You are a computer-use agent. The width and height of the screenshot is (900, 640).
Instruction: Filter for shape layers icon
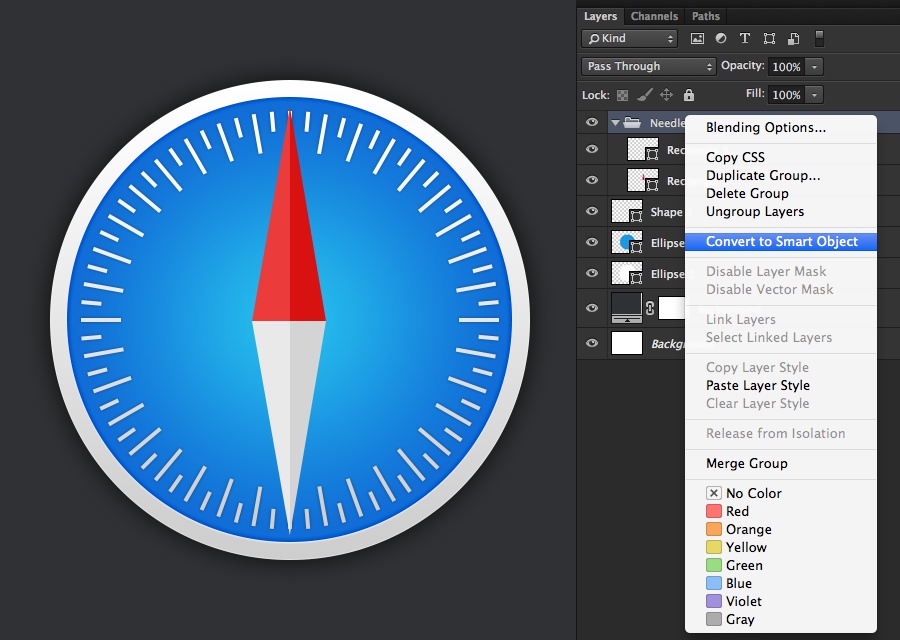pyautogui.click(x=769, y=38)
